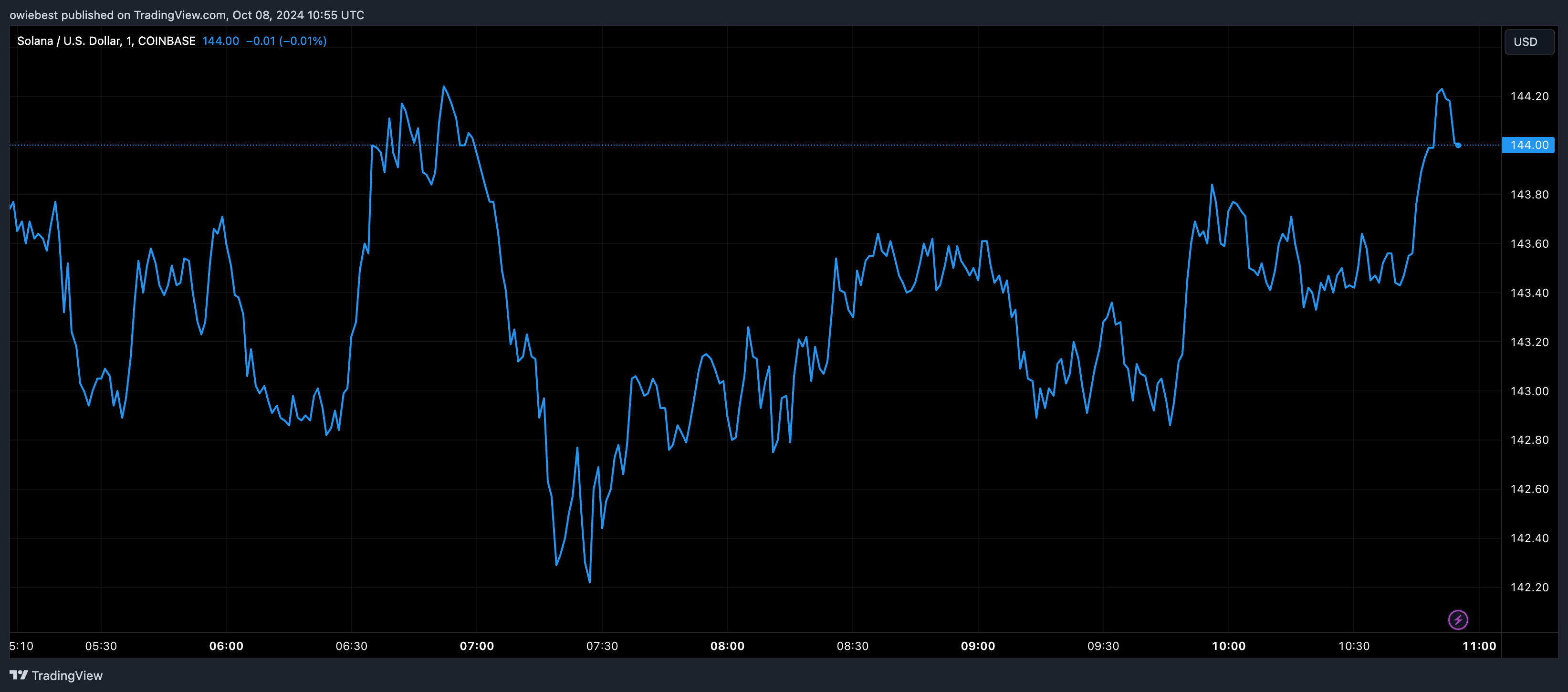The image size is (1568, 692).
Task: Click the 142.40 price axis label
Action: pos(1529,538)
